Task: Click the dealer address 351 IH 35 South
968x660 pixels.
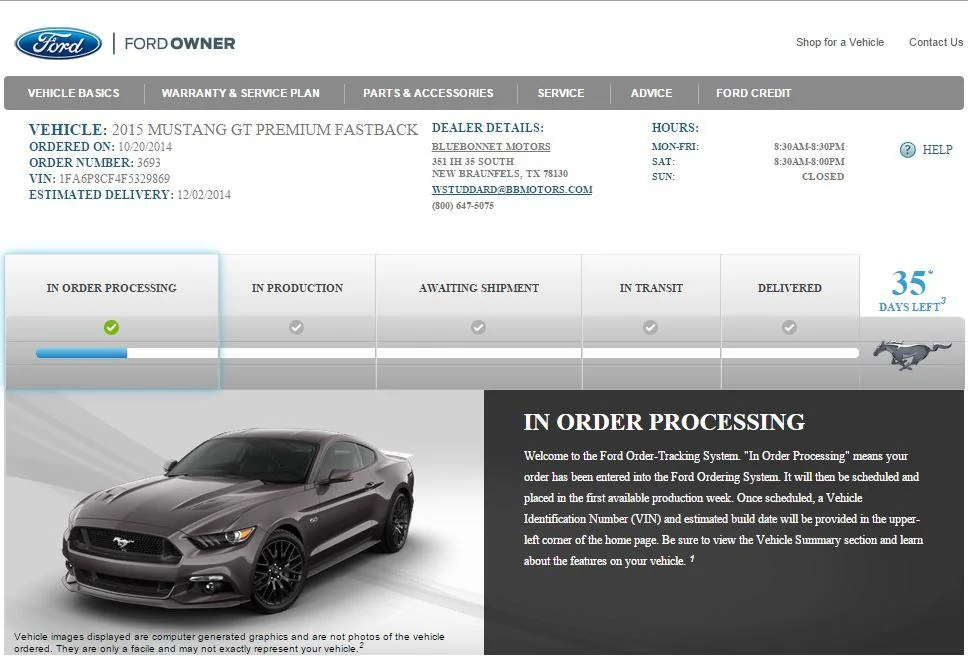Action: [x=473, y=161]
